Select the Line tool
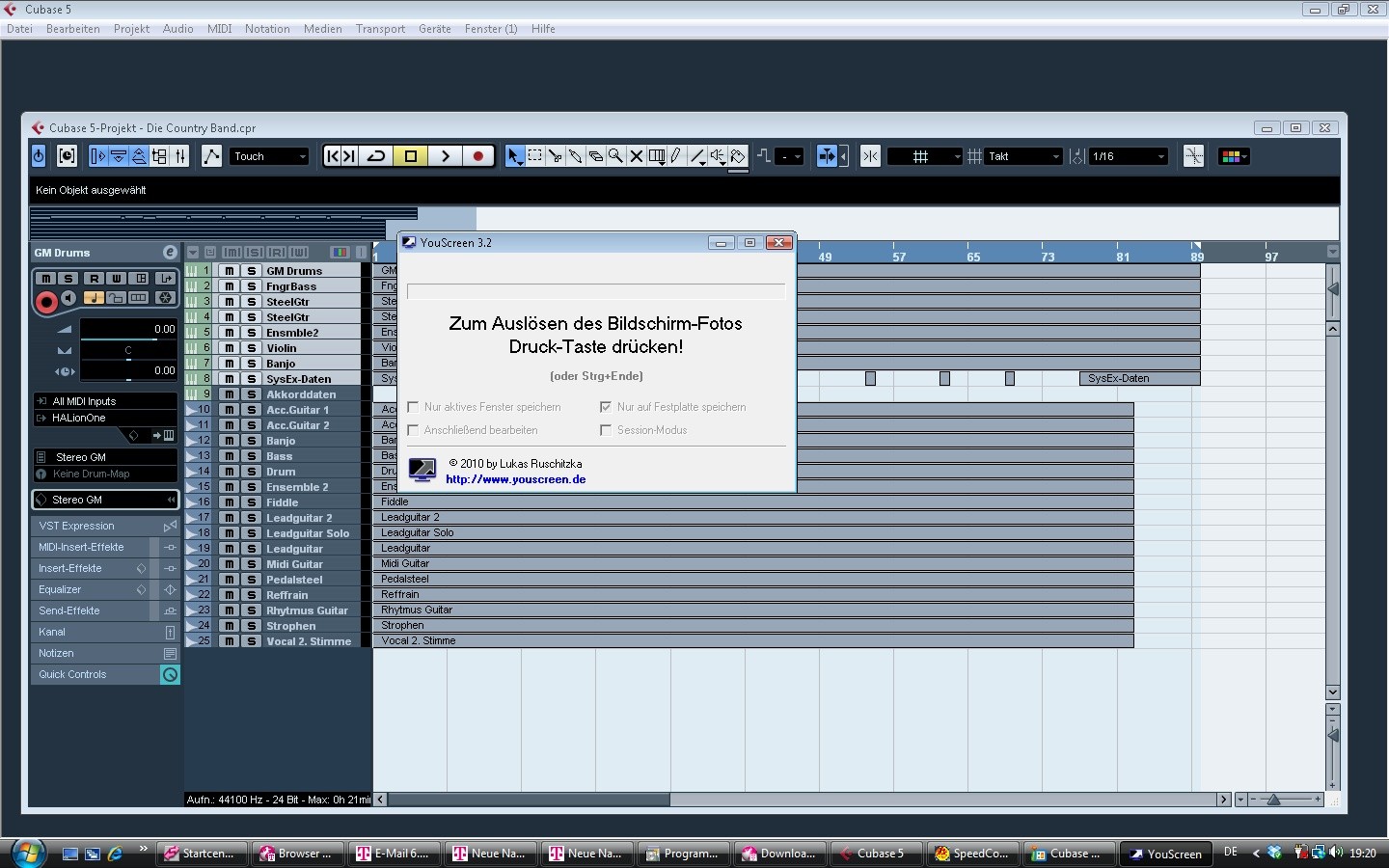 697,156
